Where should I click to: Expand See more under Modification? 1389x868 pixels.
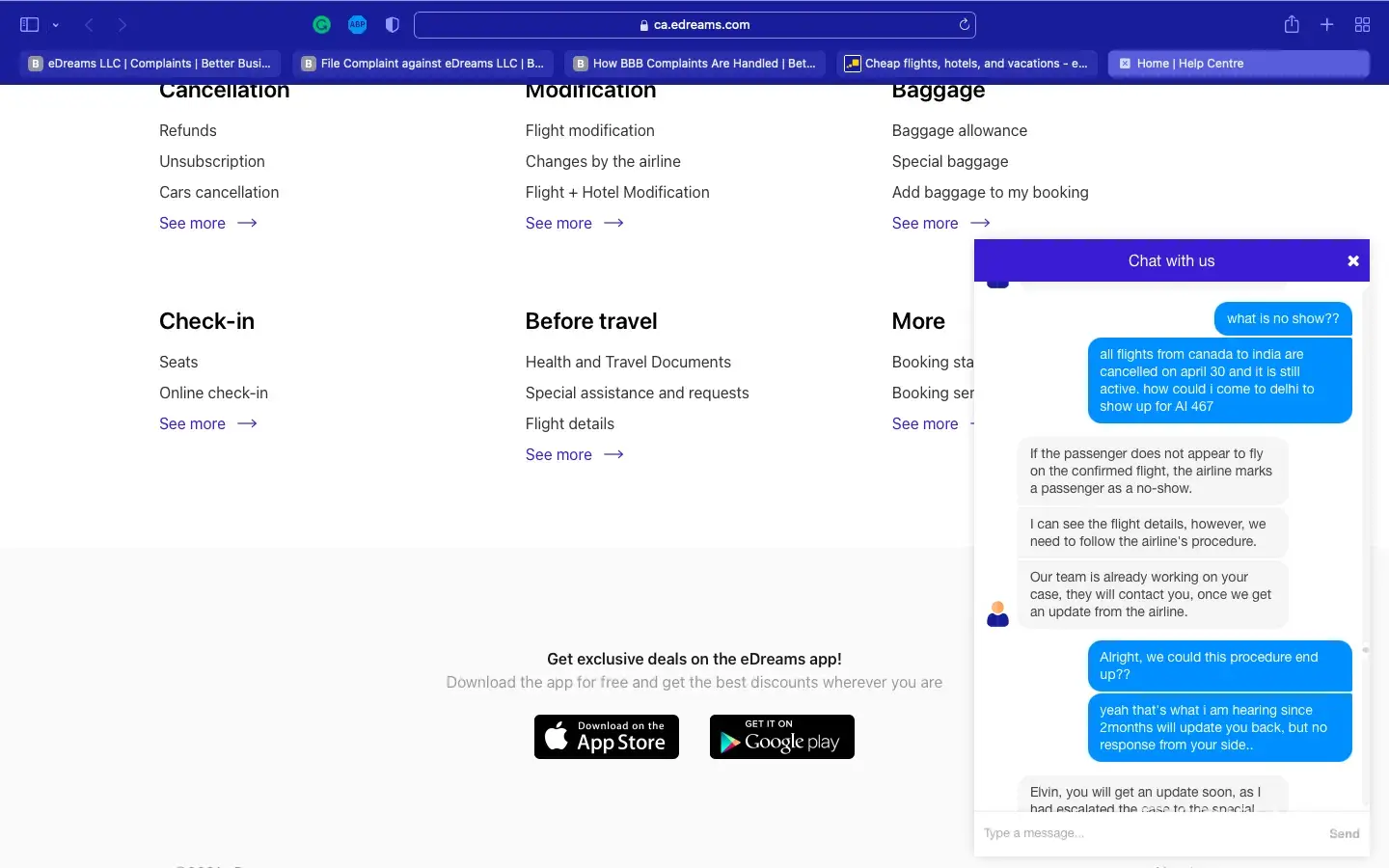(574, 223)
